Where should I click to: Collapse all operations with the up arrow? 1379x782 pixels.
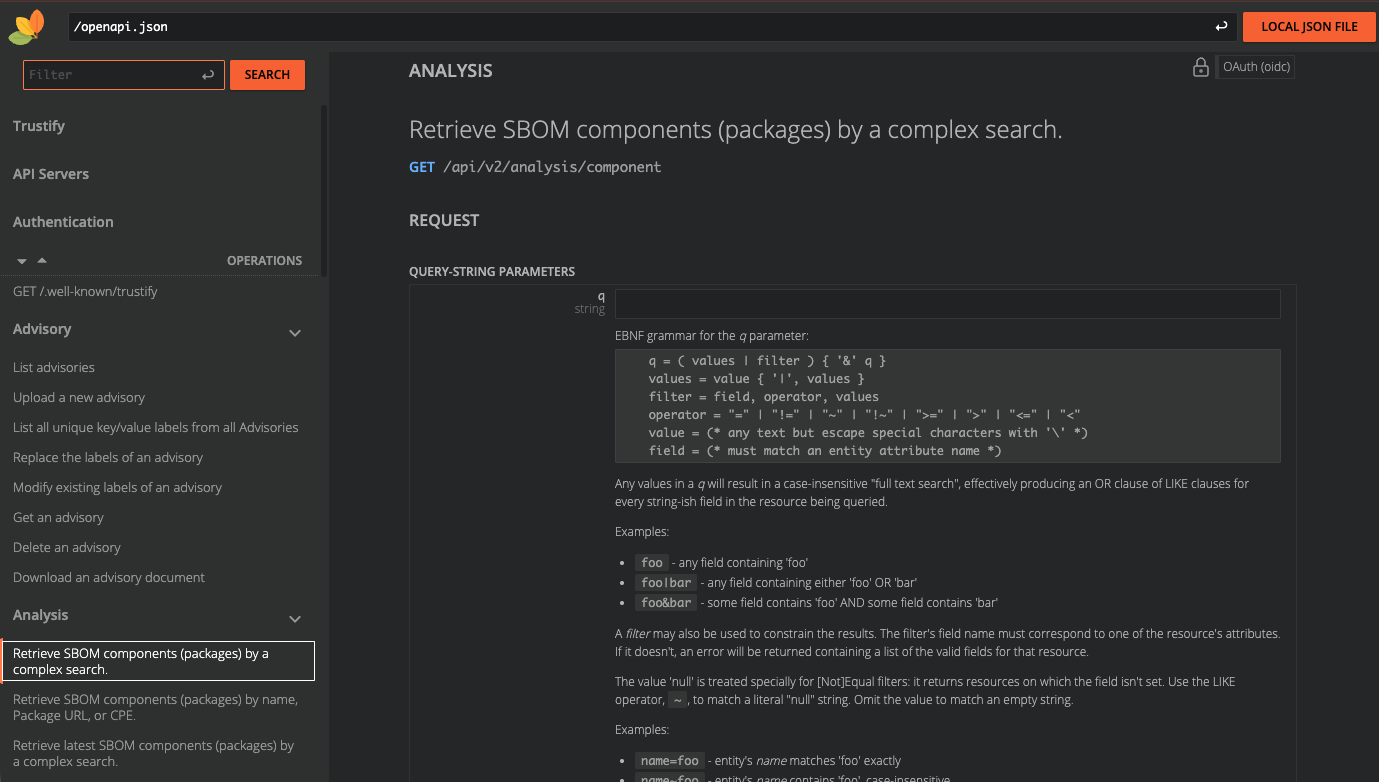42,260
